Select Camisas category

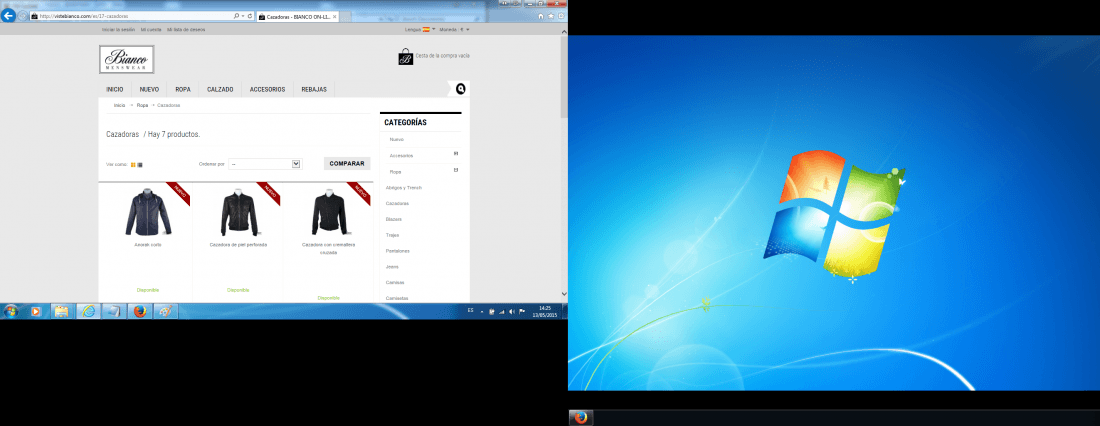click(395, 282)
